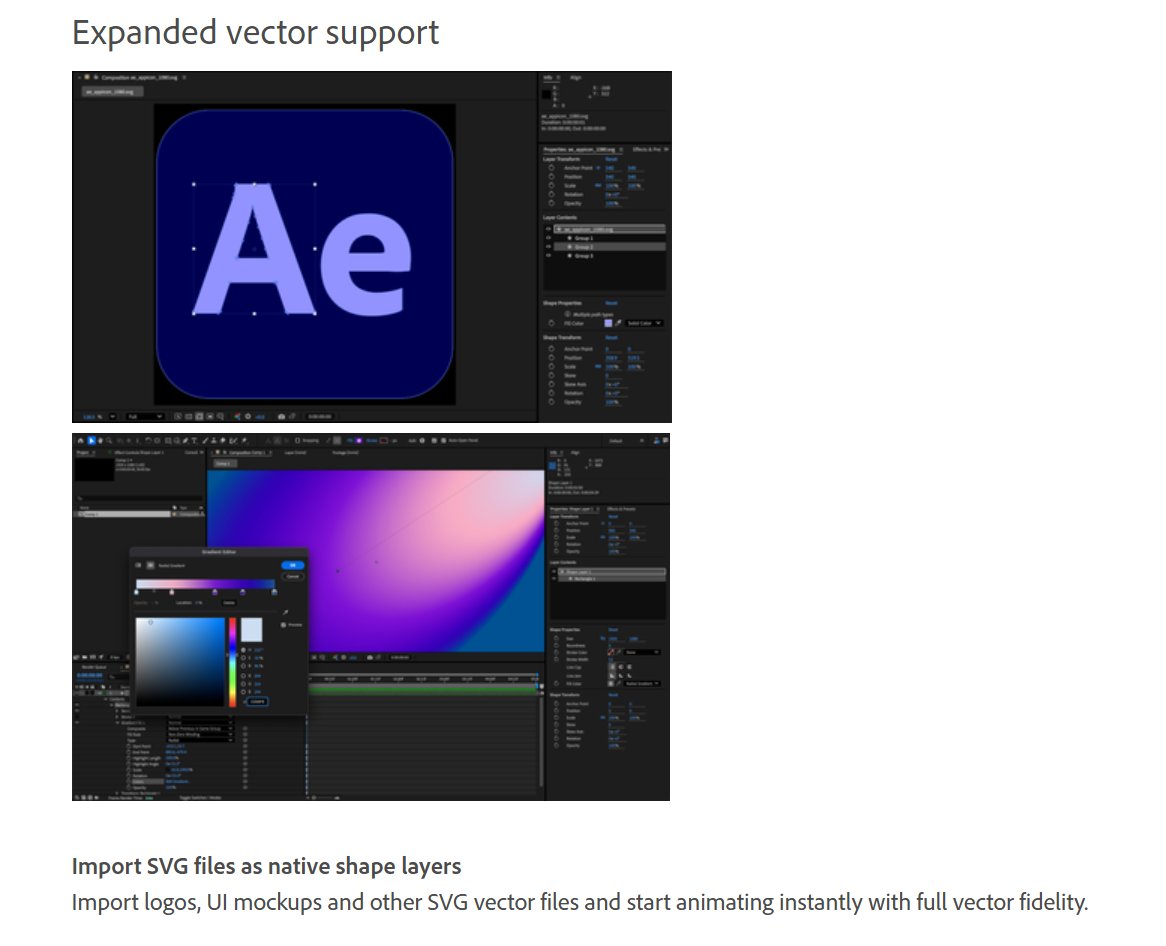The image size is (1166, 946).
Task: Click the snapshot camera icon under the Ae logo viewer
Action: (x=282, y=416)
